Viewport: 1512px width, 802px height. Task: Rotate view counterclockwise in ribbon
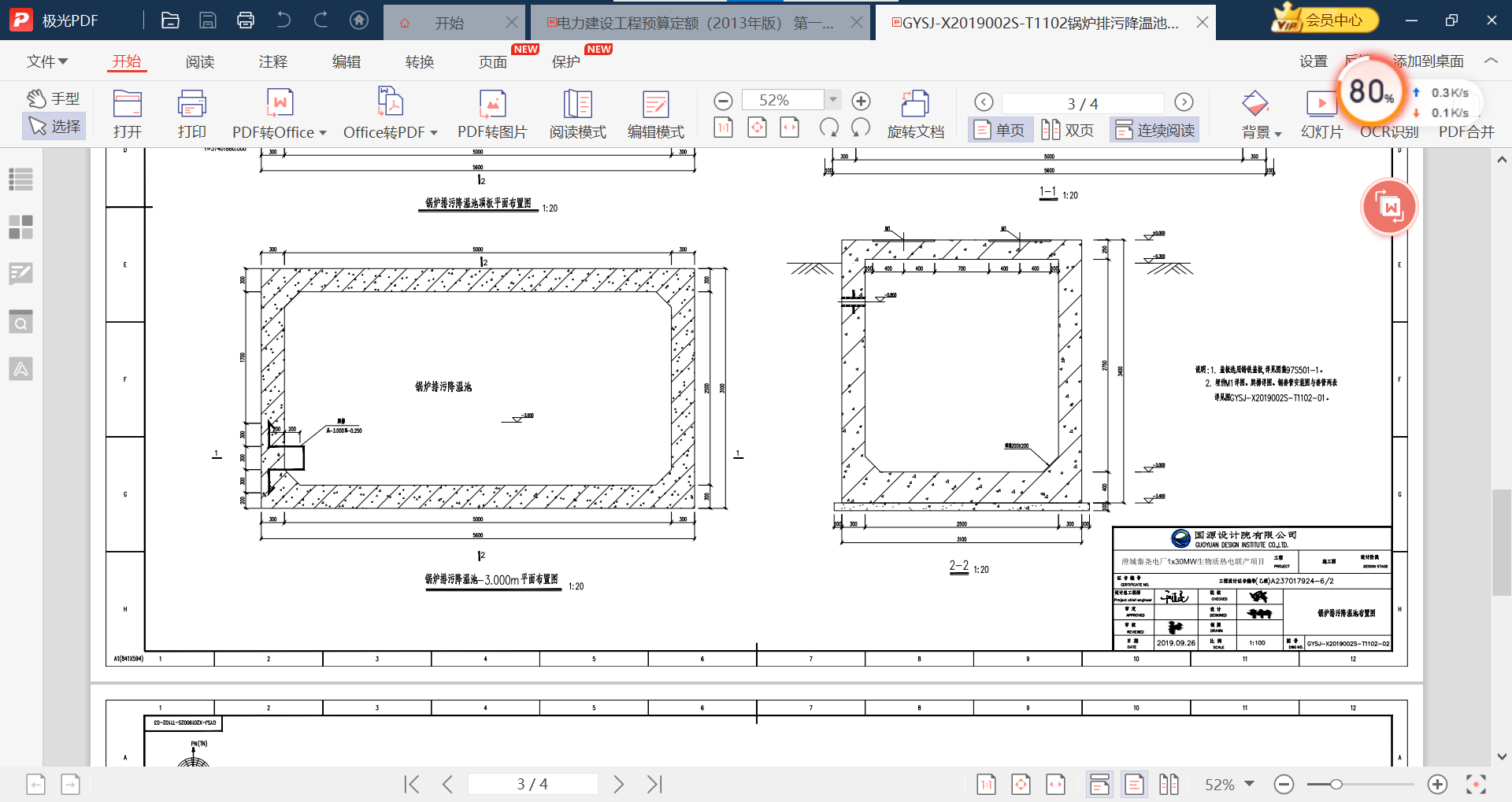[x=828, y=127]
